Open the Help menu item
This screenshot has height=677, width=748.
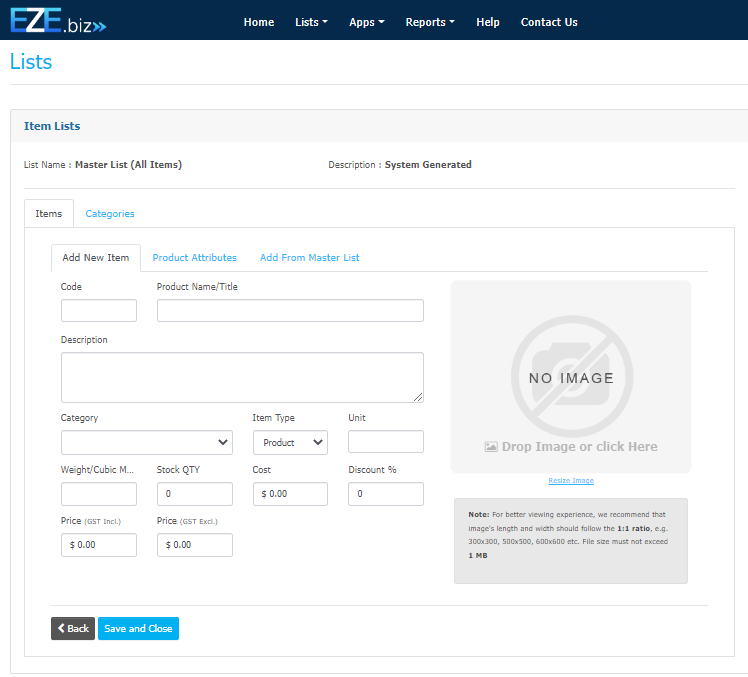pyautogui.click(x=488, y=22)
